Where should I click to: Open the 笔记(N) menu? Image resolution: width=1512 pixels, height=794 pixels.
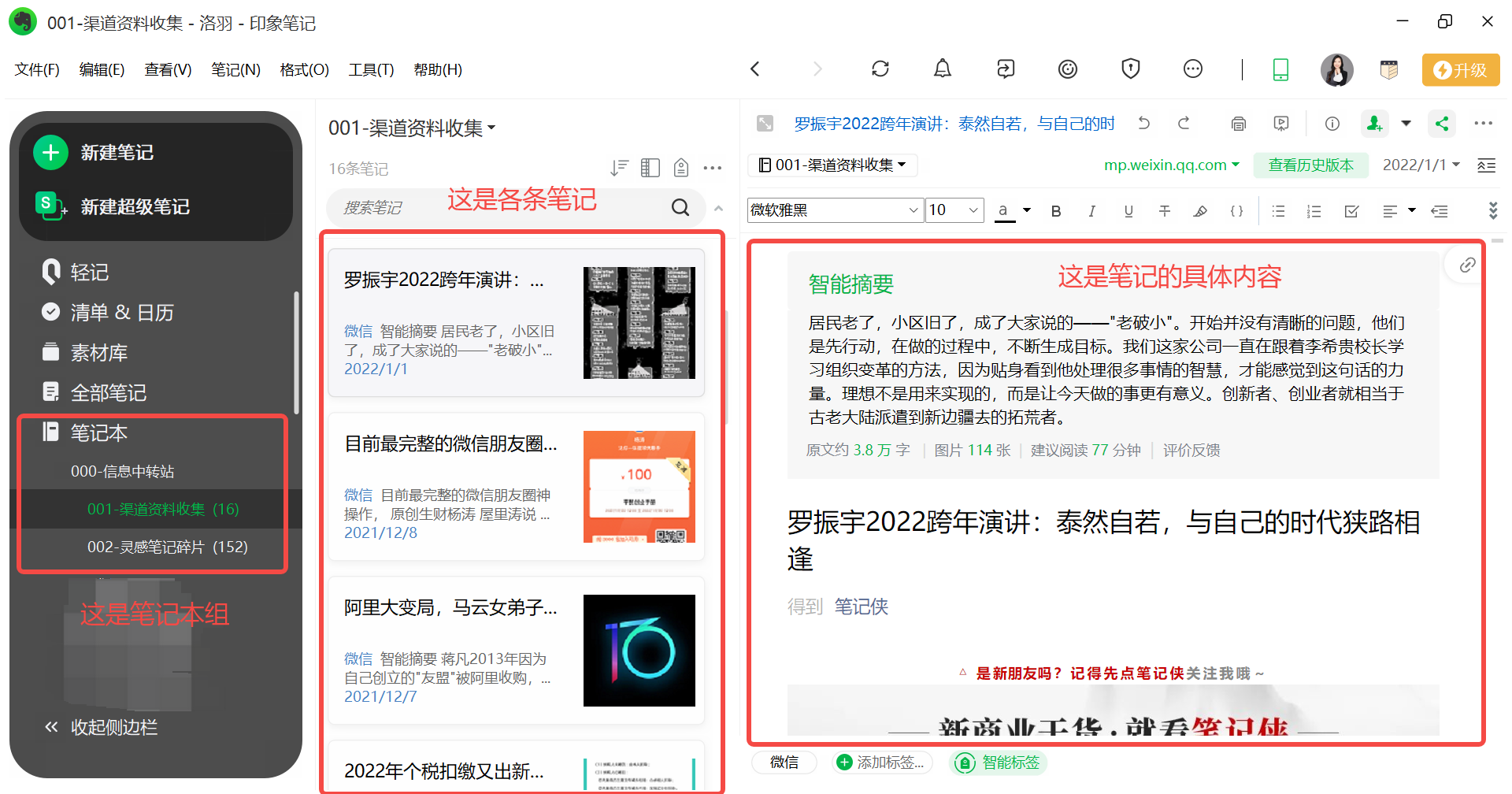(235, 70)
